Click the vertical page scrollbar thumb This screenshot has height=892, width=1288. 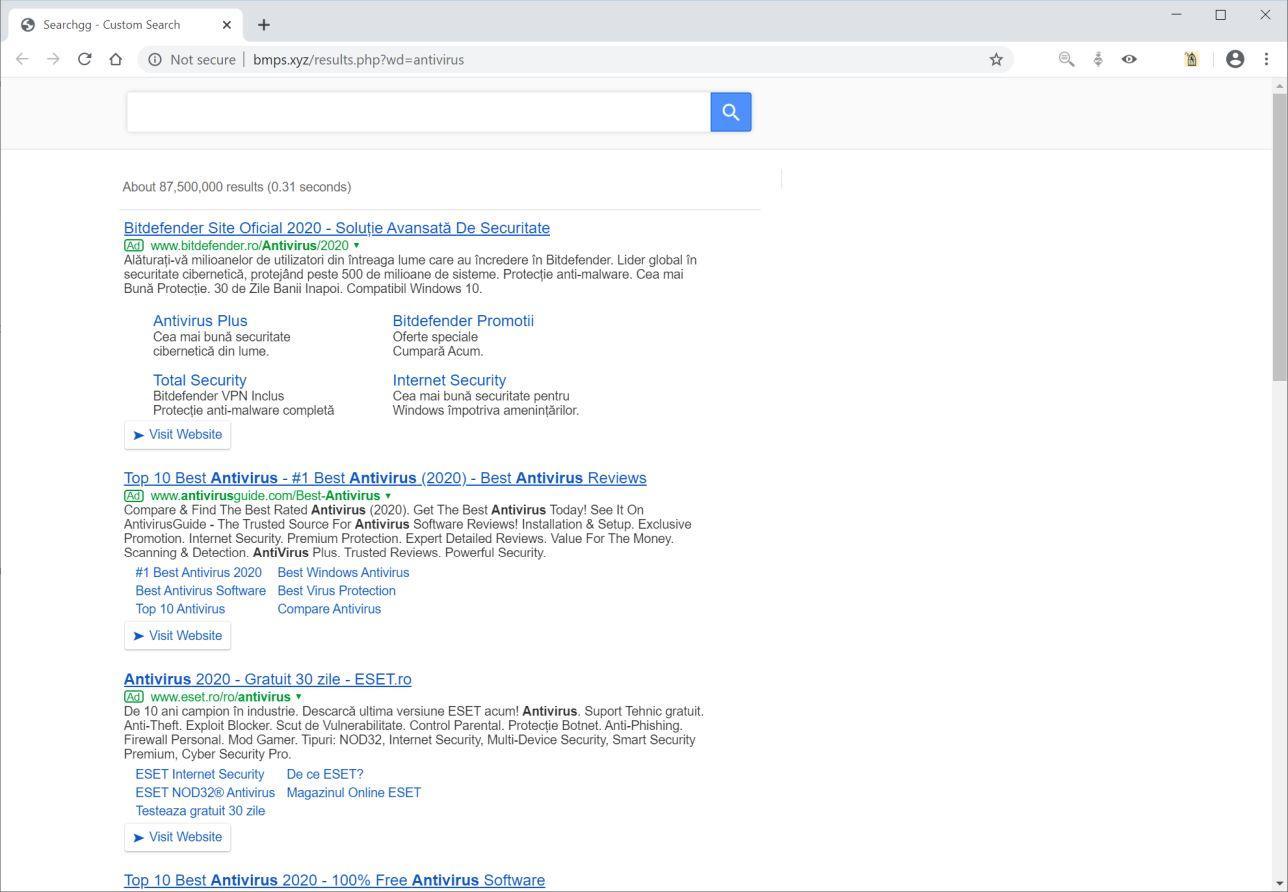(x=1279, y=237)
